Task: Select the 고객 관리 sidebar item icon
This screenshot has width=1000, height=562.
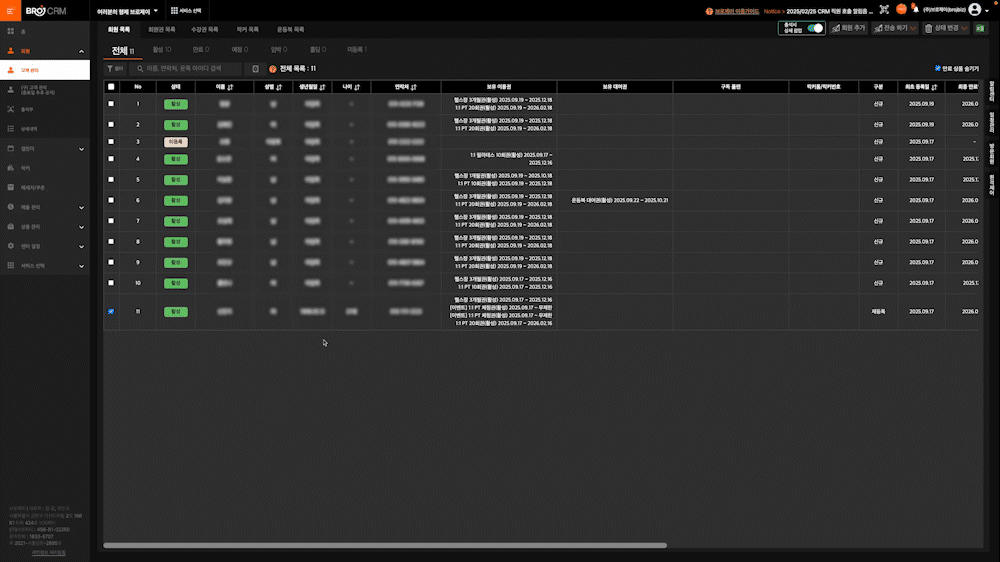Action: (10, 70)
